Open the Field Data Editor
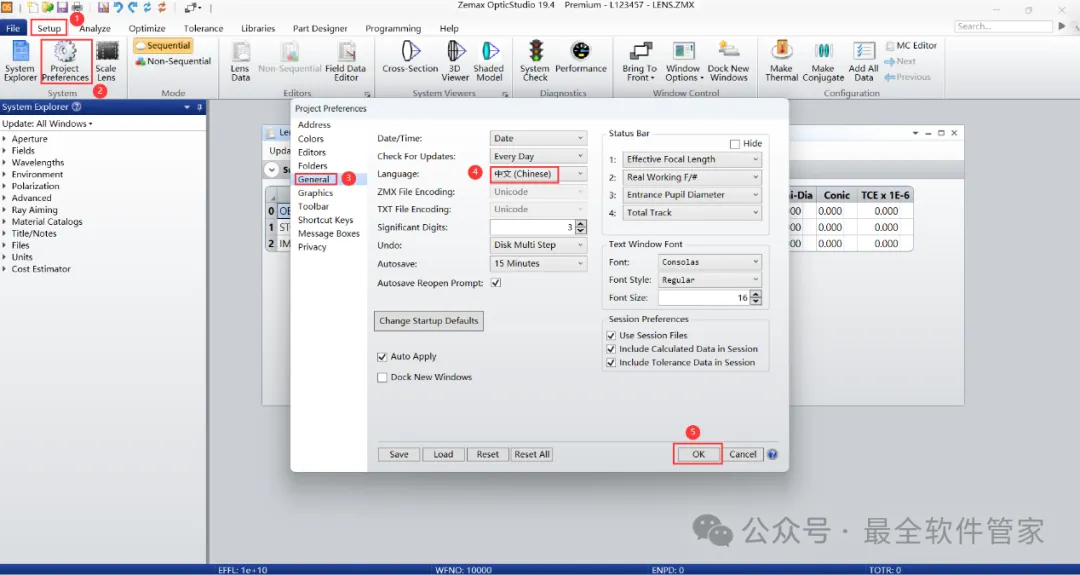This screenshot has height=575, width=1080. pos(346,61)
